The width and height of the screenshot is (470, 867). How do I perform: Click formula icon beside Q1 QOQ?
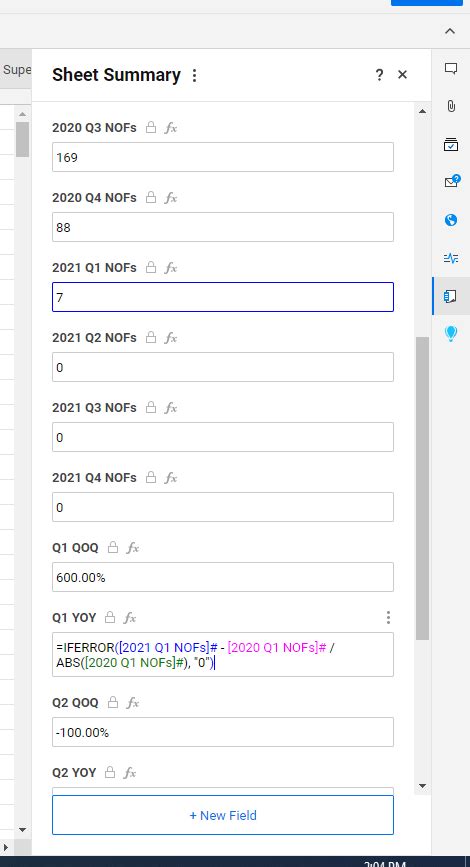[x=133, y=547]
